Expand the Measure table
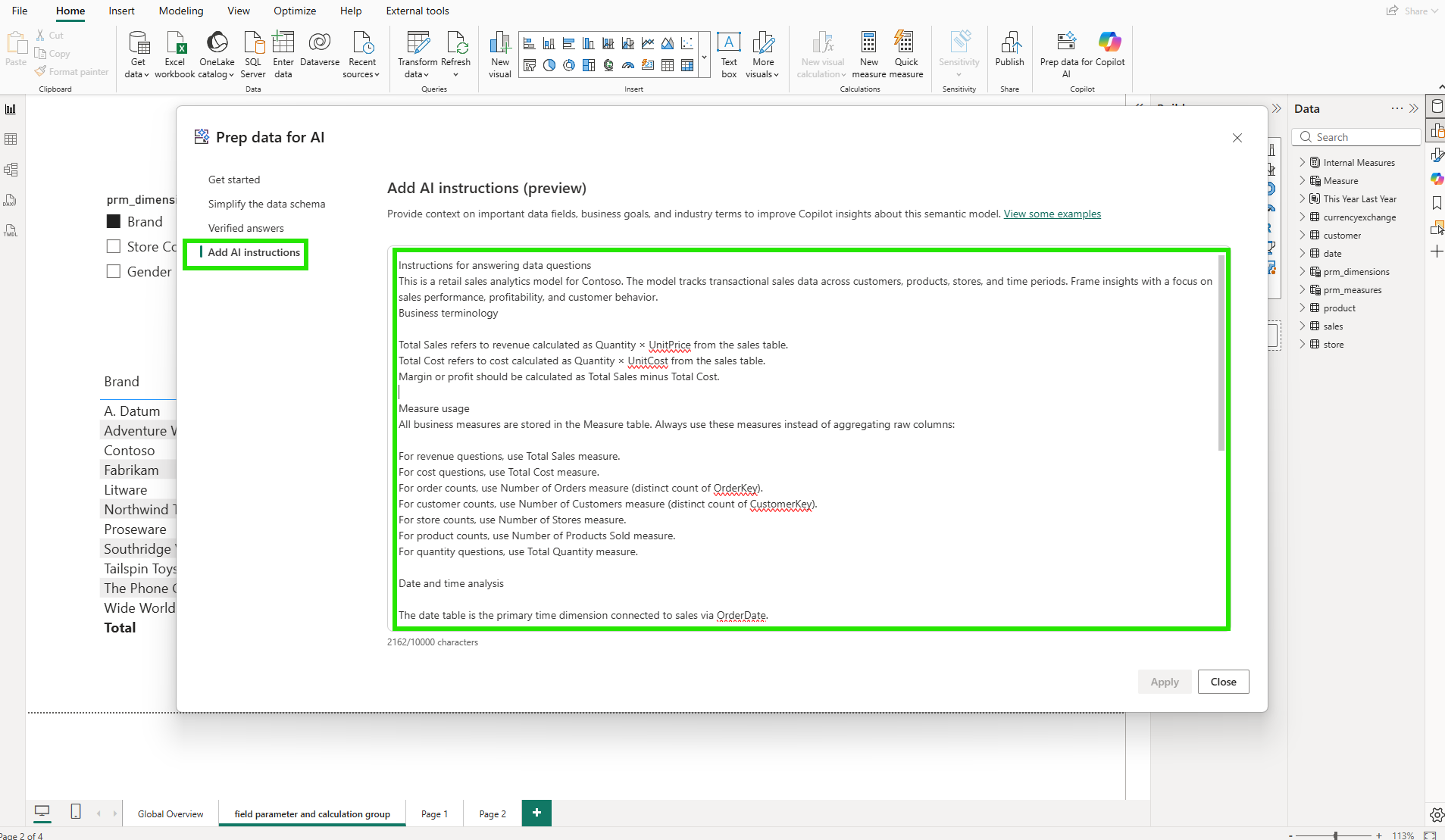1445x840 pixels. (x=1303, y=180)
